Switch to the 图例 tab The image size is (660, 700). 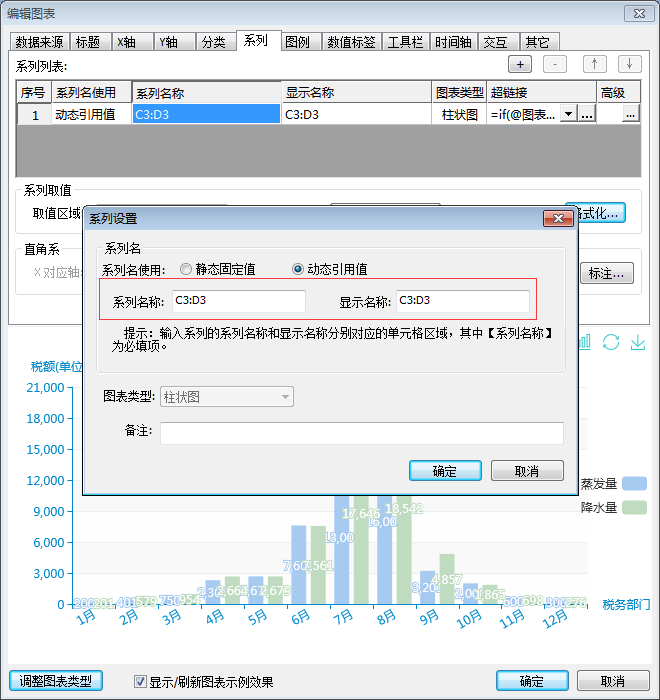(x=297, y=42)
